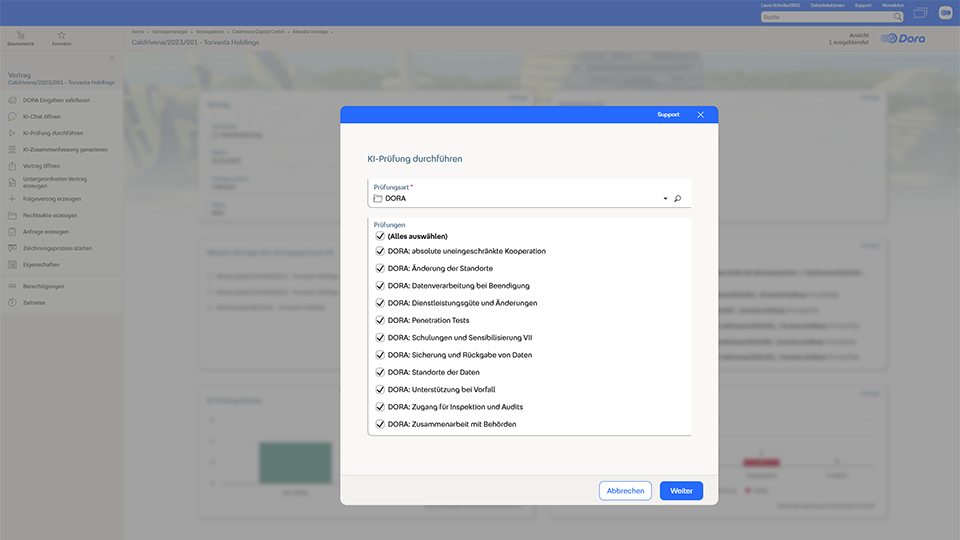
Task: Click Untergeordneten Vertrag erzeugen icon
Action: (12, 182)
